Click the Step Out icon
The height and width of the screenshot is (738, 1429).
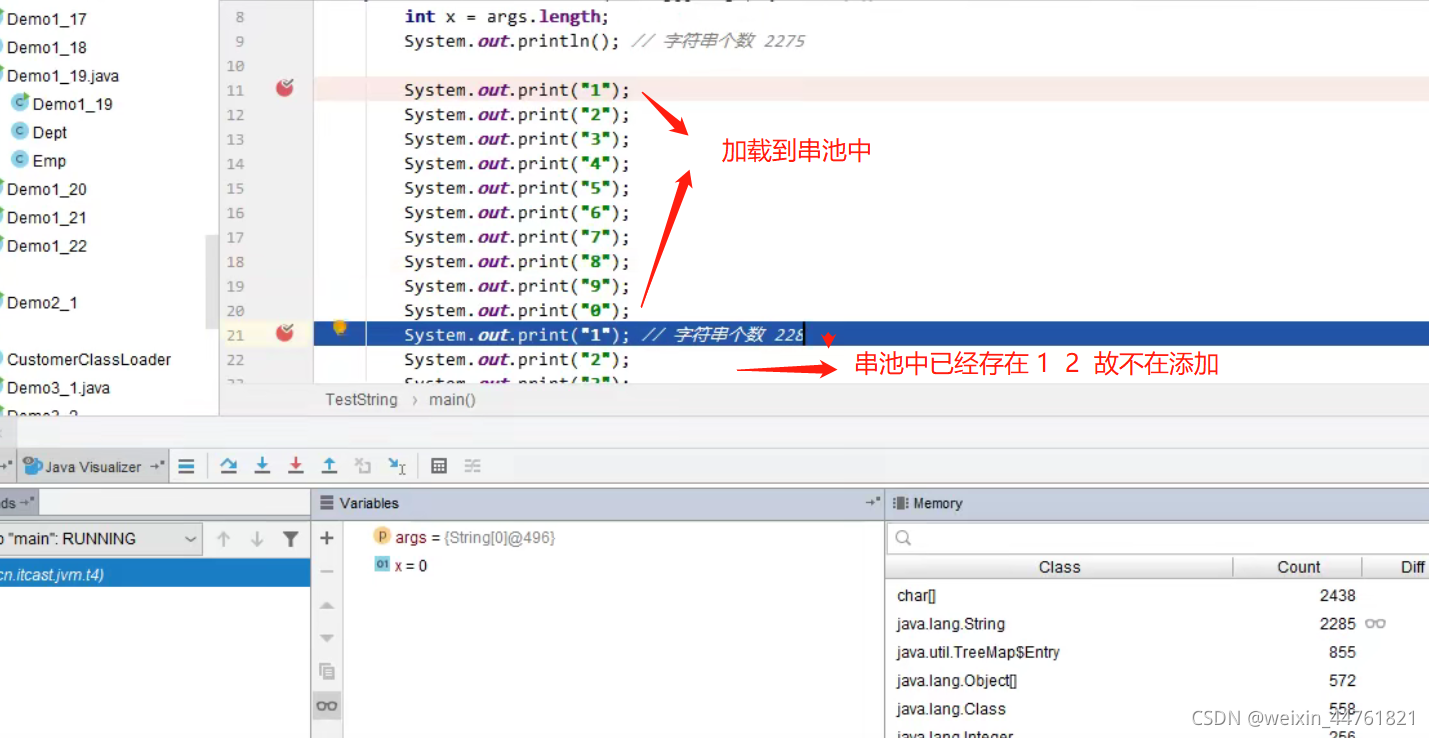pos(329,465)
